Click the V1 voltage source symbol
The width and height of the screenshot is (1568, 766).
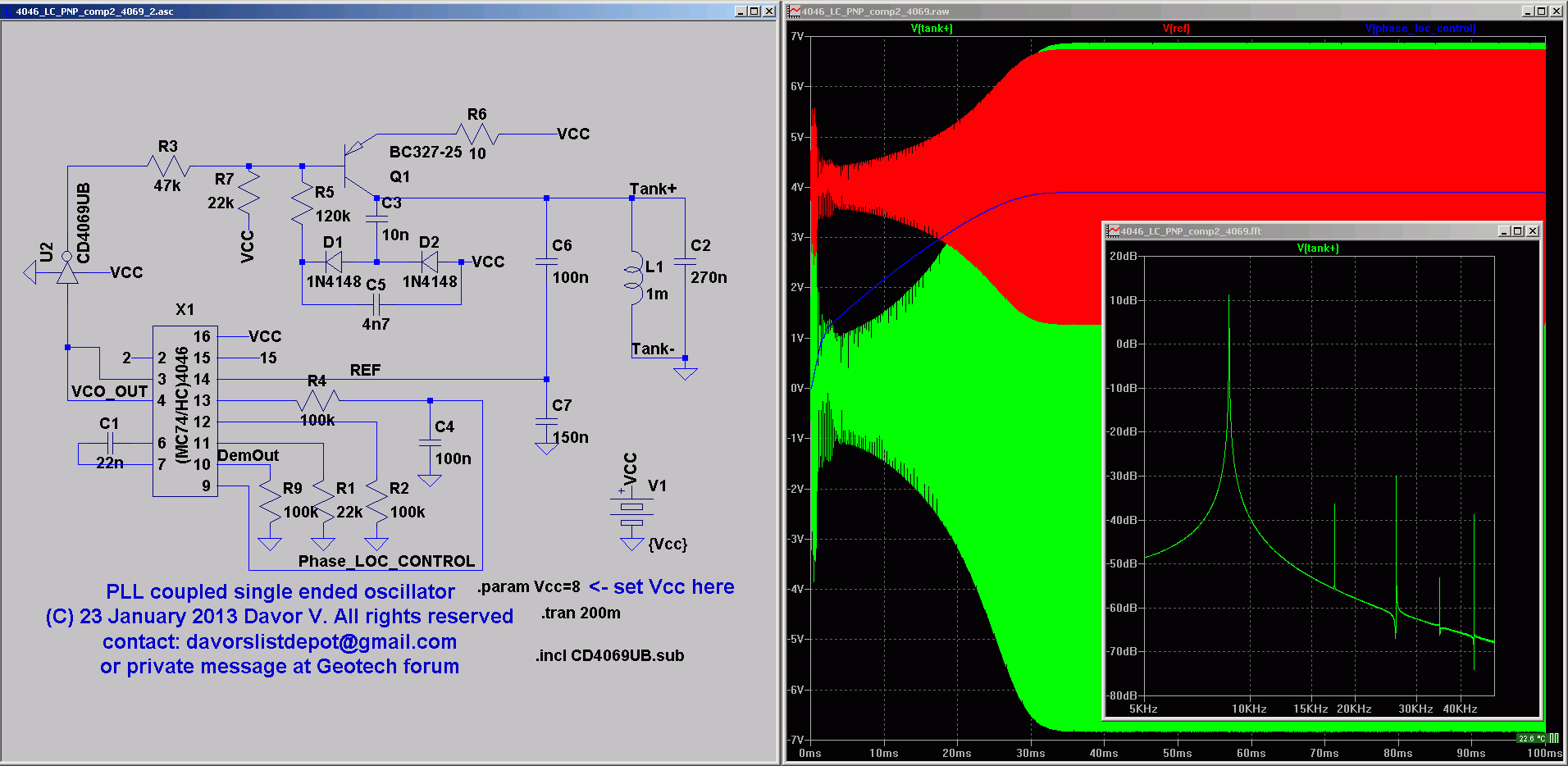pyautogui.click(x=631, y=513)
